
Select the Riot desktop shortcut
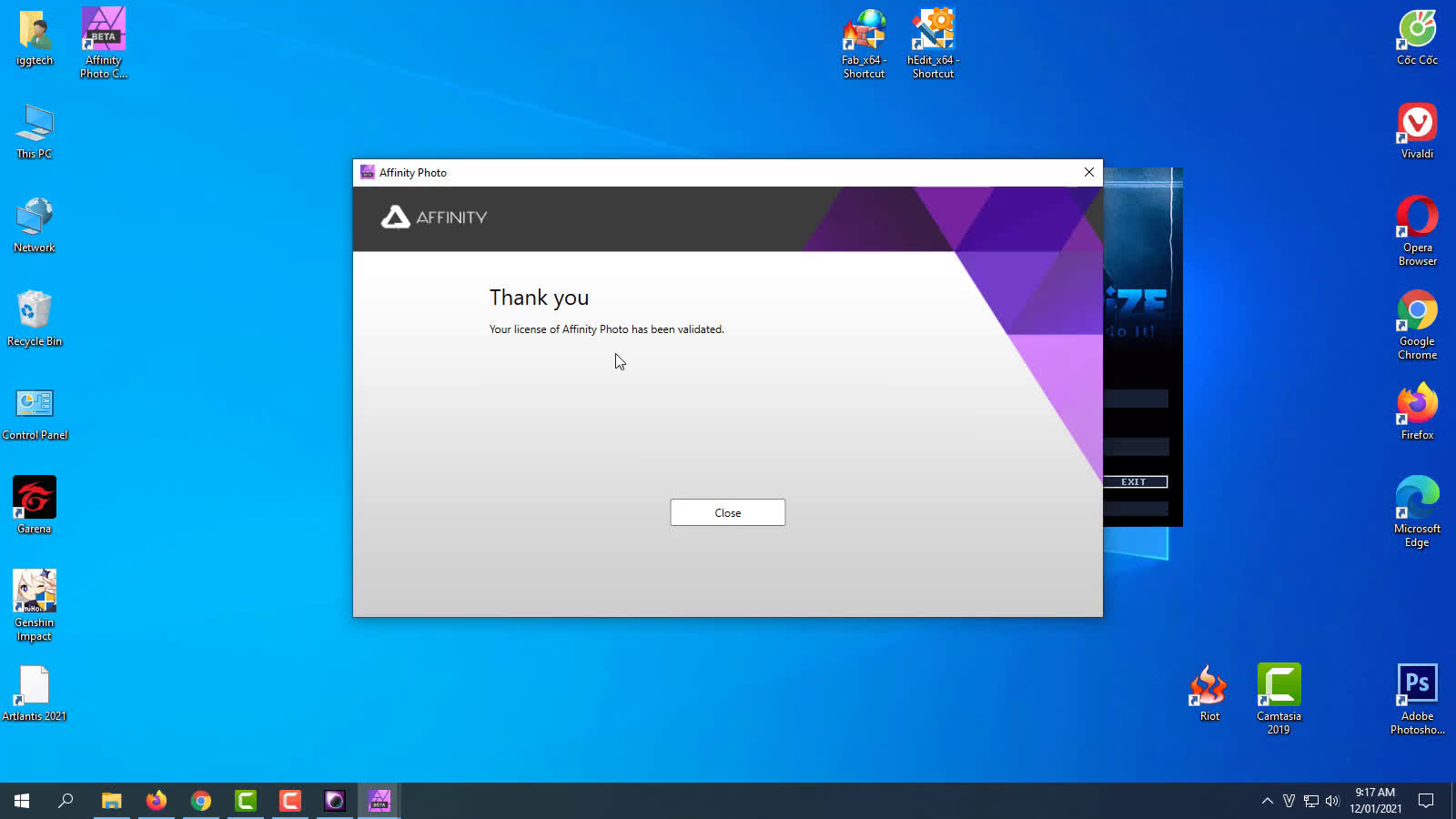click(x=1209, y=693)
